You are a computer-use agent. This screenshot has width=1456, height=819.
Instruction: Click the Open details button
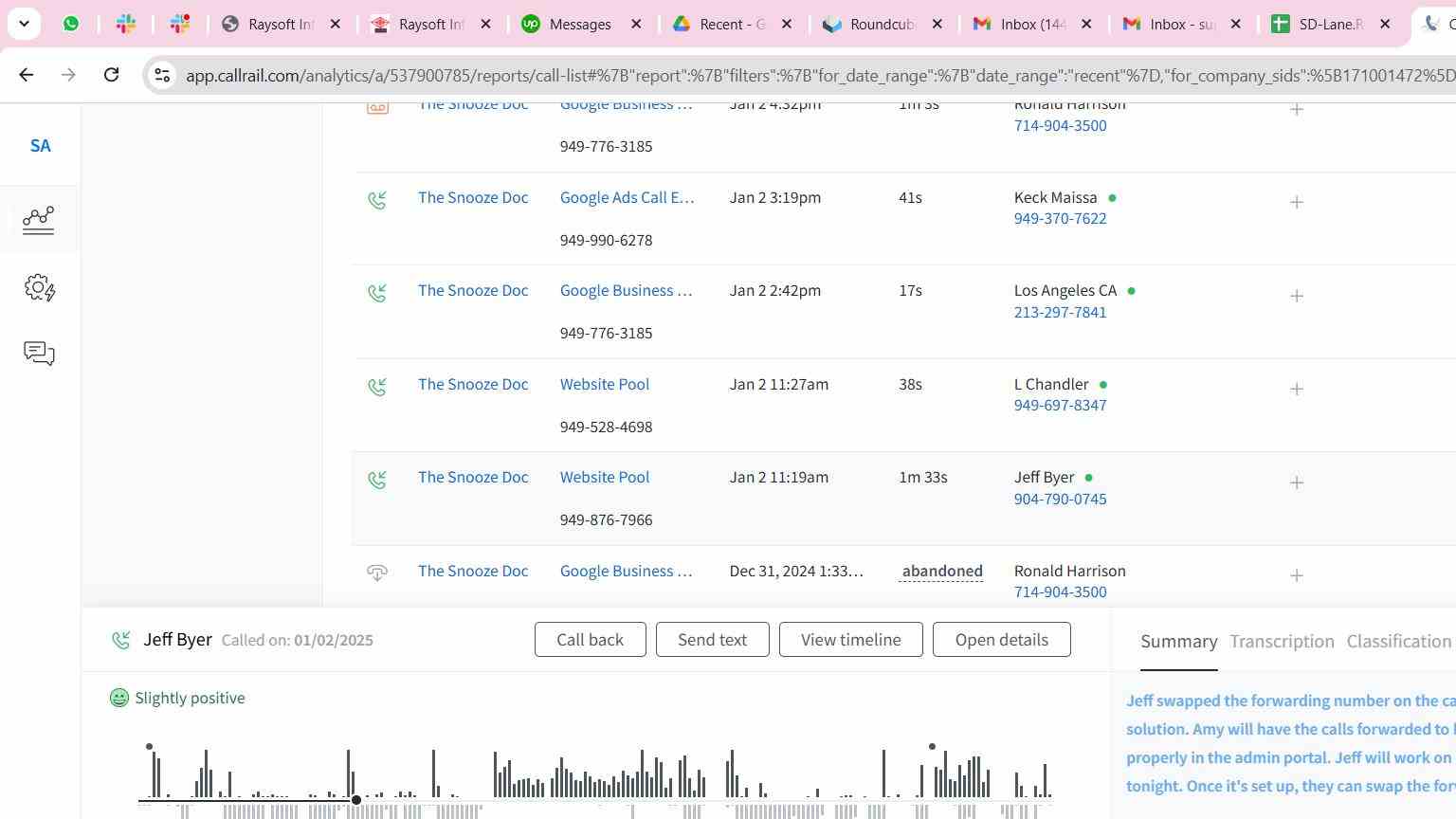click(x=1002, y=640)
